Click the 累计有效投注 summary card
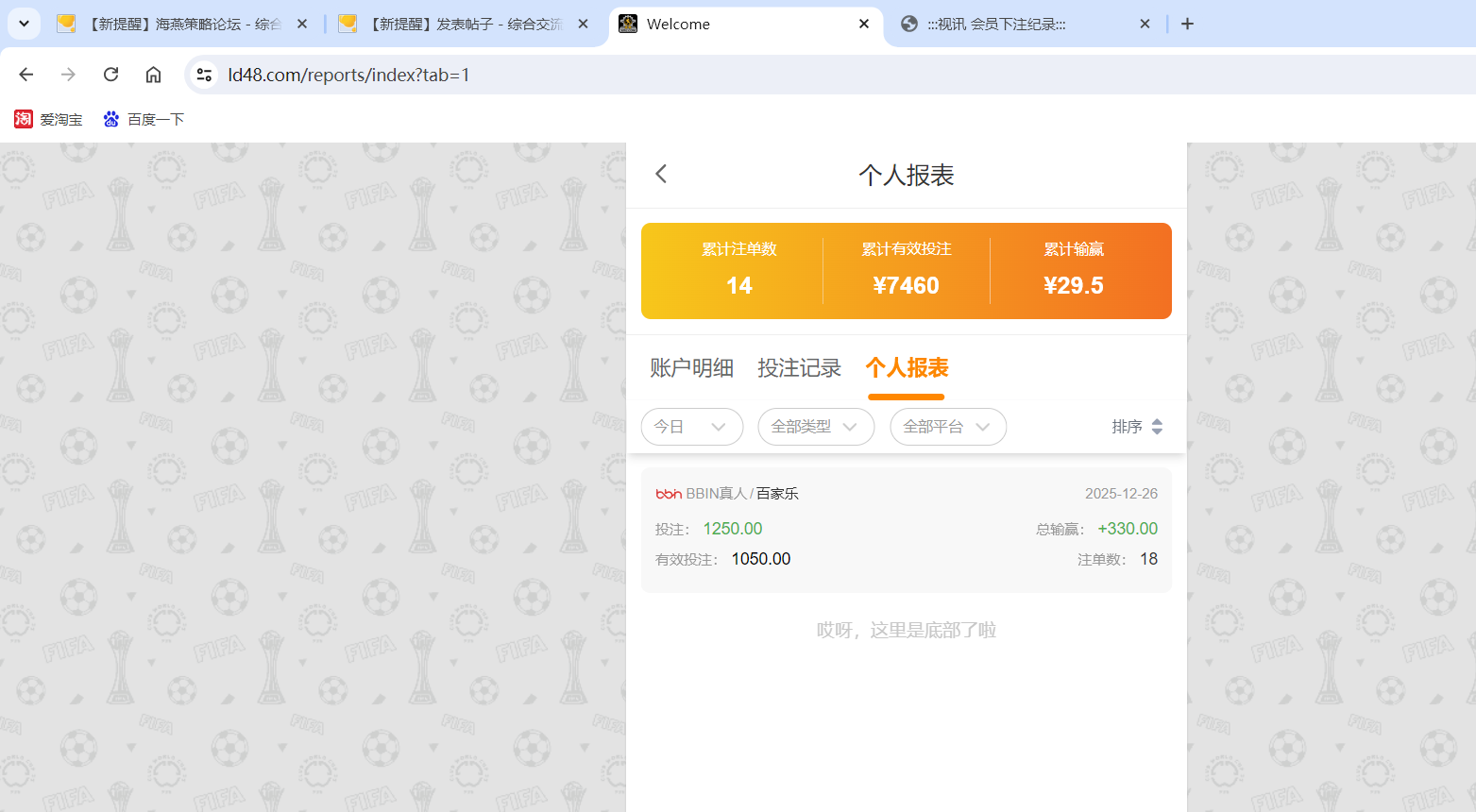 point(907,271)
